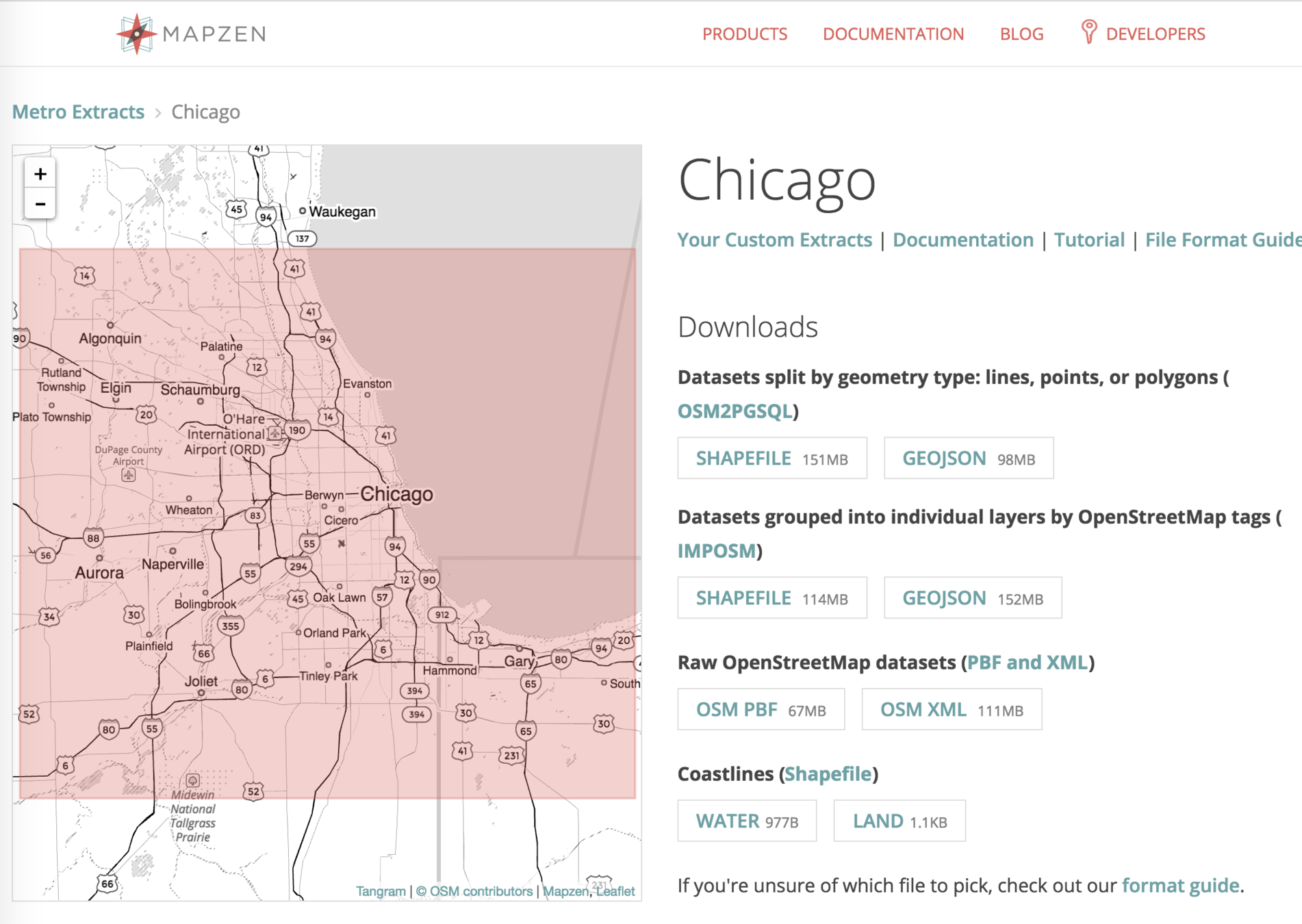Click the Chicago label on the map
The image size is (1302, 924).
(396, 494)
